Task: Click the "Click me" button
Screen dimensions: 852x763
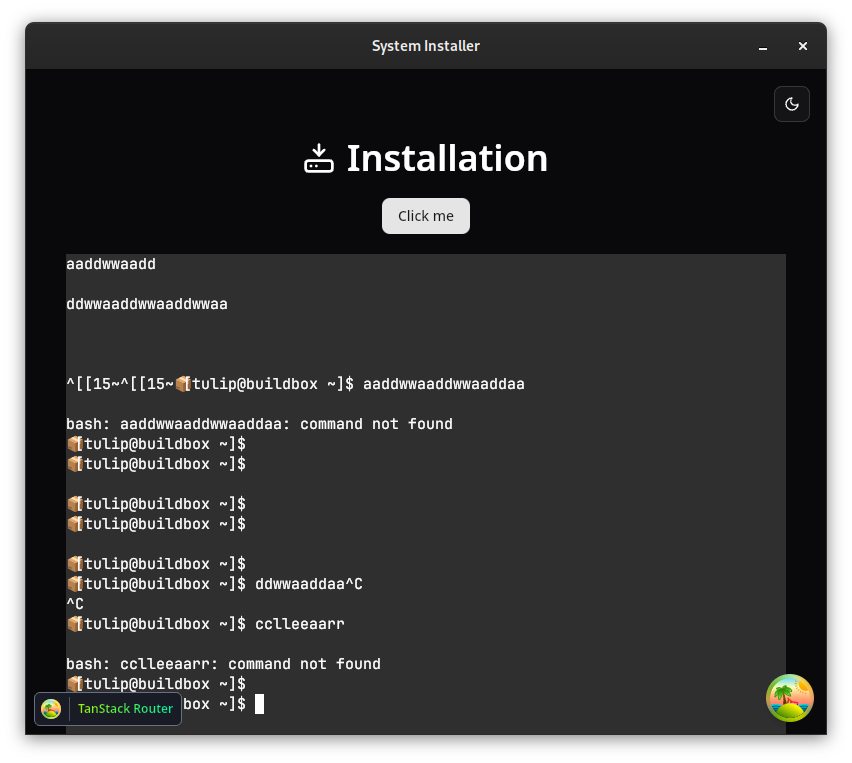Action: click(425, 216)
